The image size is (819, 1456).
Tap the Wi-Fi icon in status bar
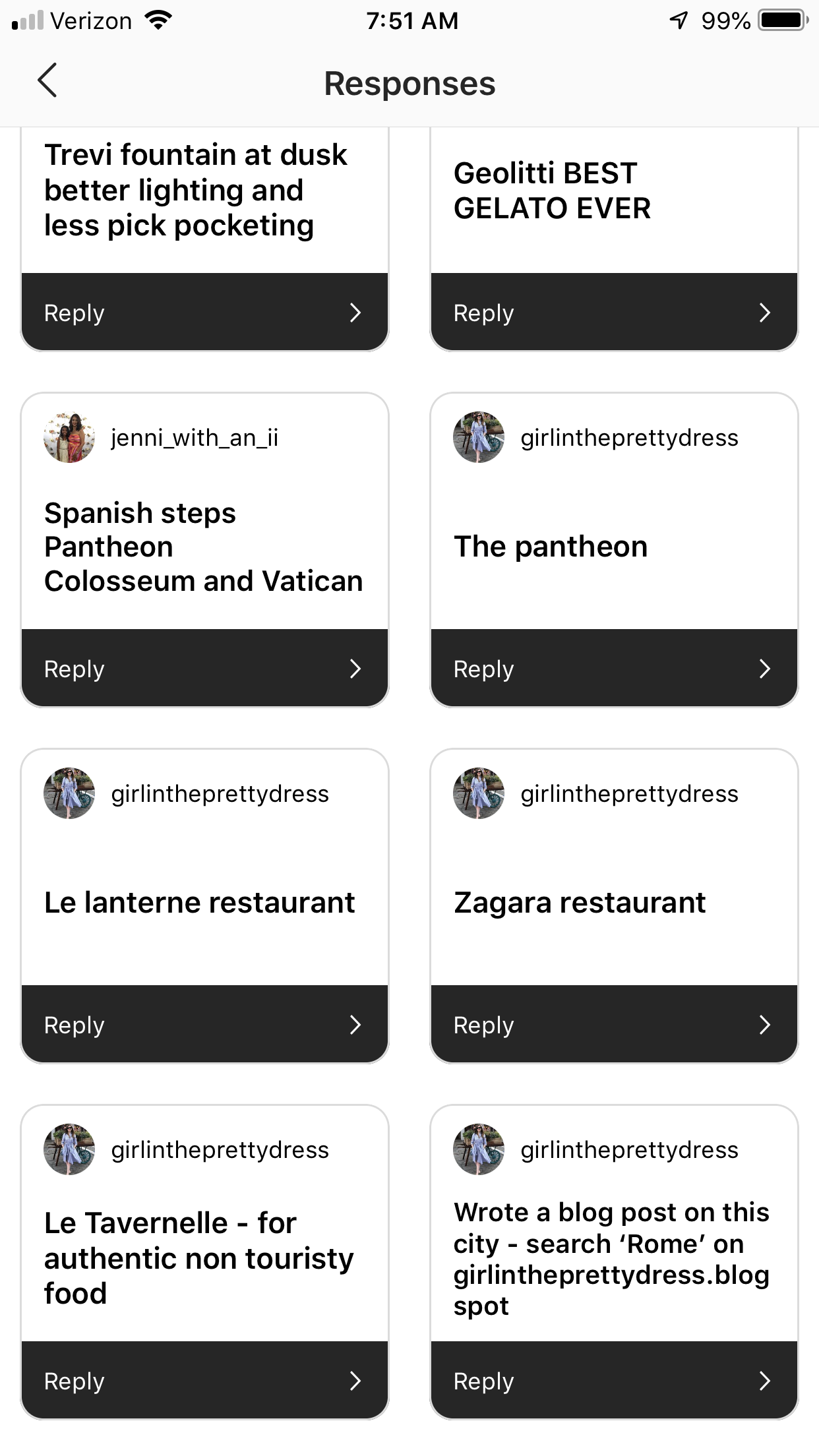158,21
